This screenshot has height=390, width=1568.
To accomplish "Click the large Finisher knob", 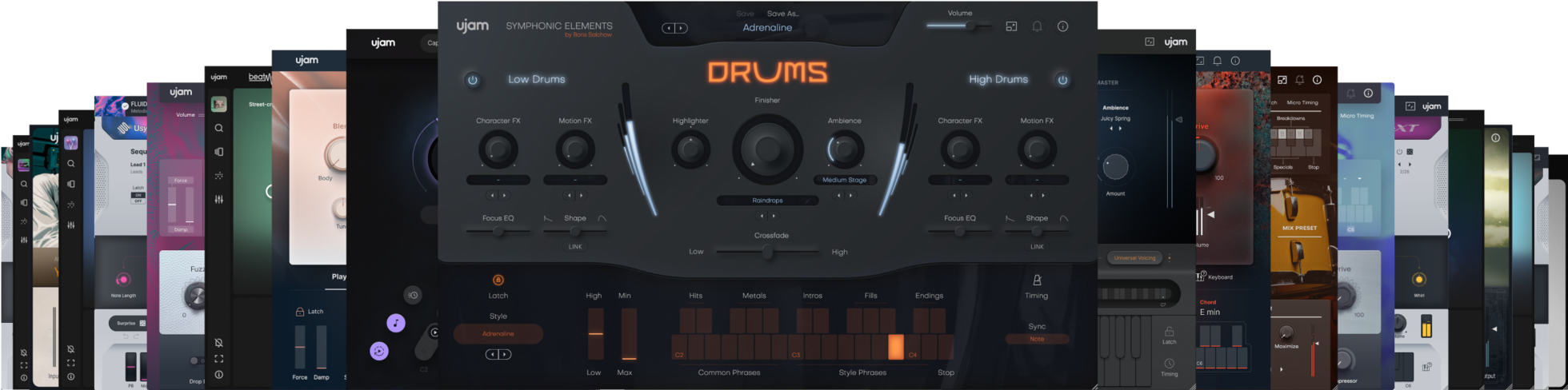I will pos(767,149).
